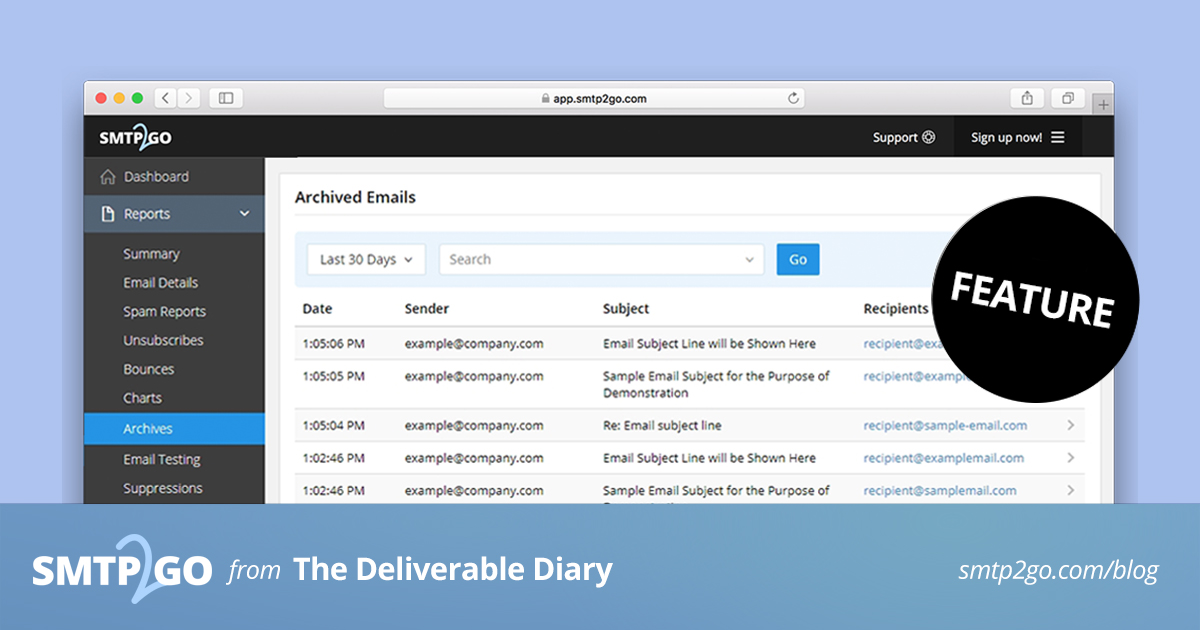Expand the search field dropdown arrow
Viewport: 1200px width, 630px height.
[750, 259]
